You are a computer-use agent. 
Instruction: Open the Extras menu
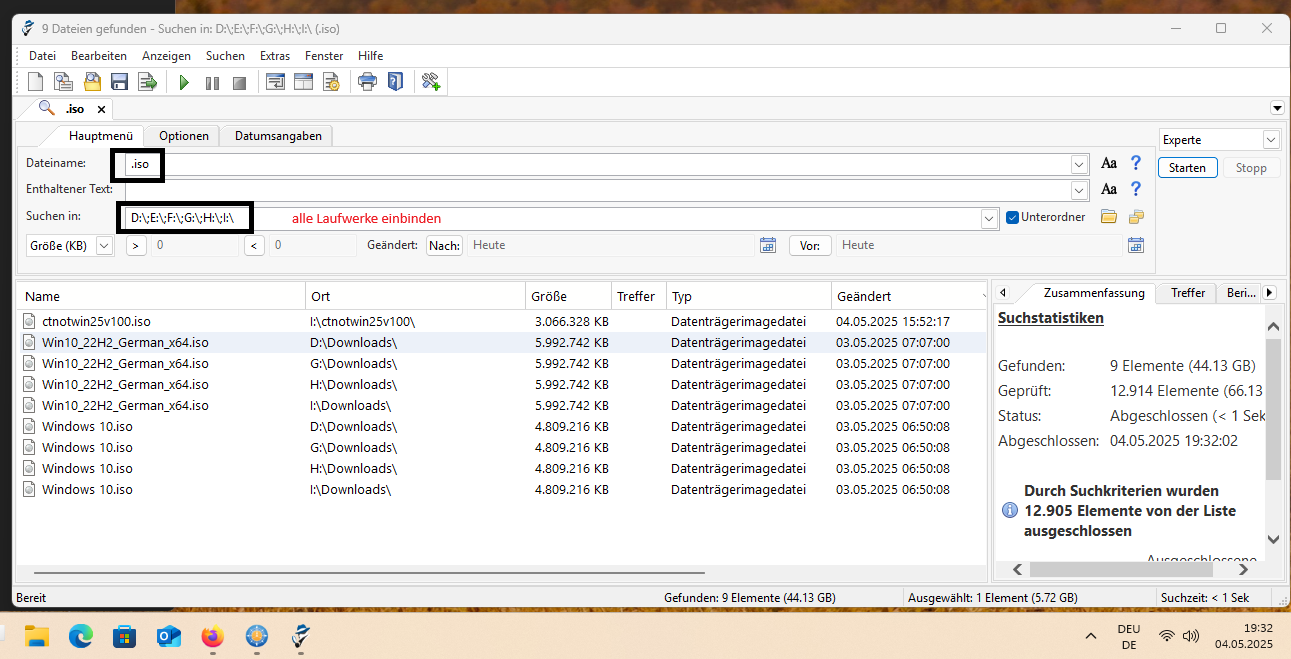(x=275, y=56)
